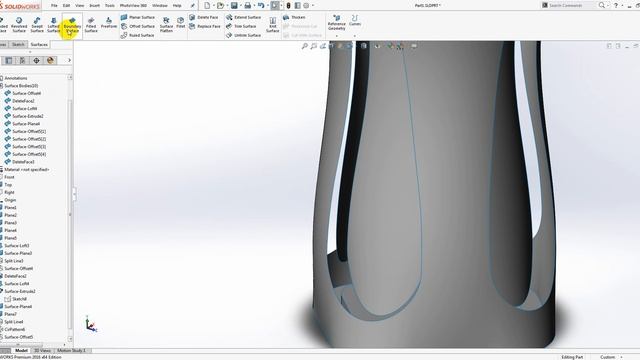Select the Thicken tool
Image resolution: width=640 pixels, height=360 pixels.
click(x=294, y=17)
